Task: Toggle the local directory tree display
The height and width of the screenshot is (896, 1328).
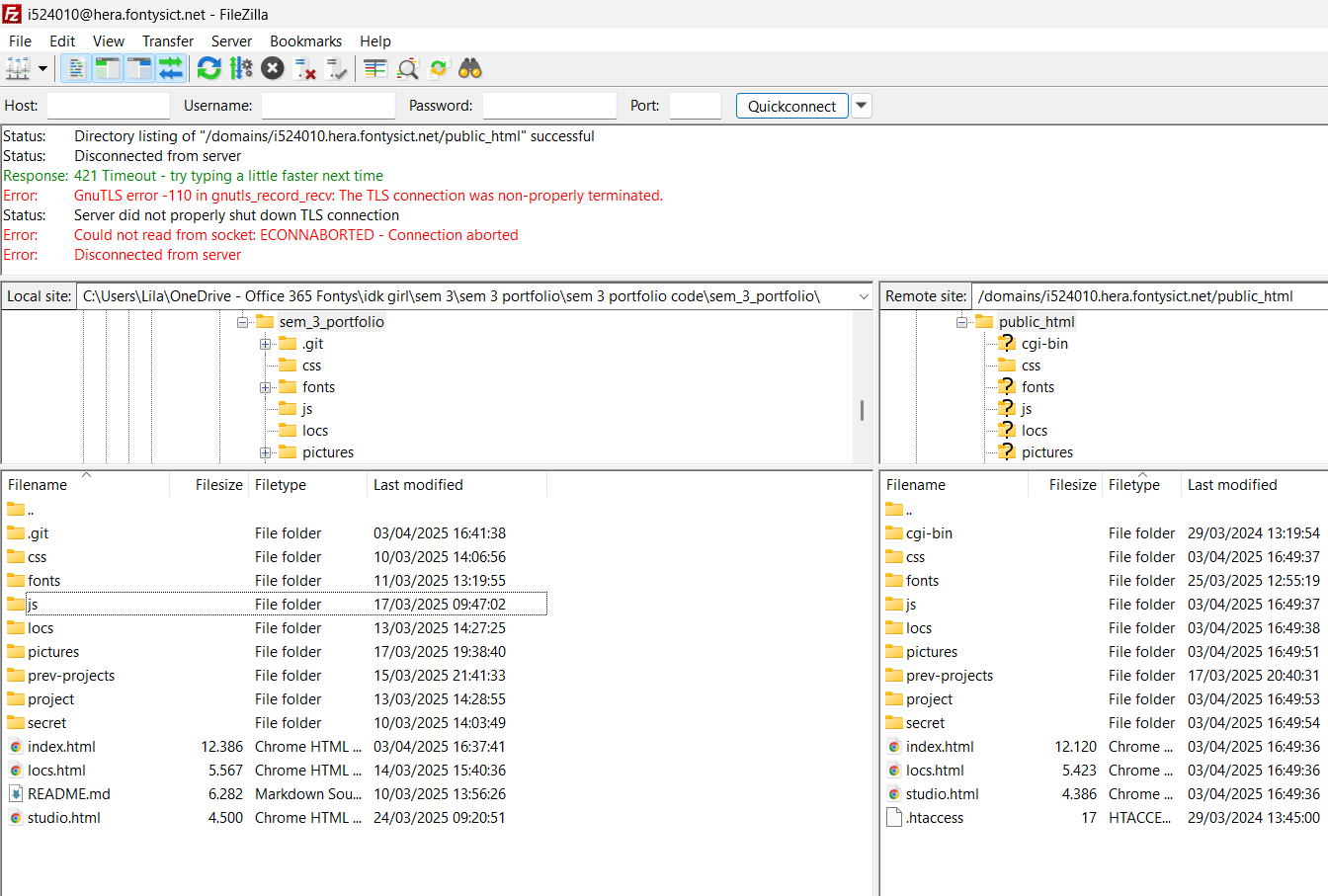Action: (108, 68)
